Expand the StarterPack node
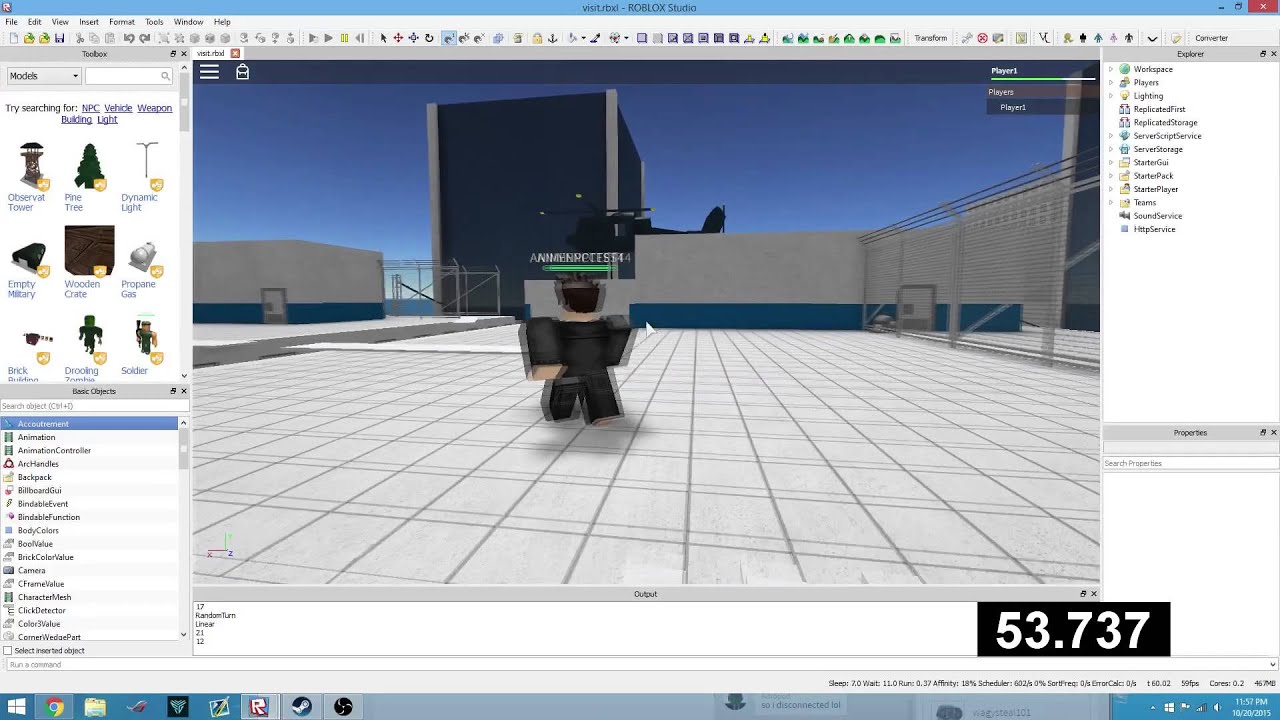This screenshot has width=1280, height=720. pos(1110,176)
